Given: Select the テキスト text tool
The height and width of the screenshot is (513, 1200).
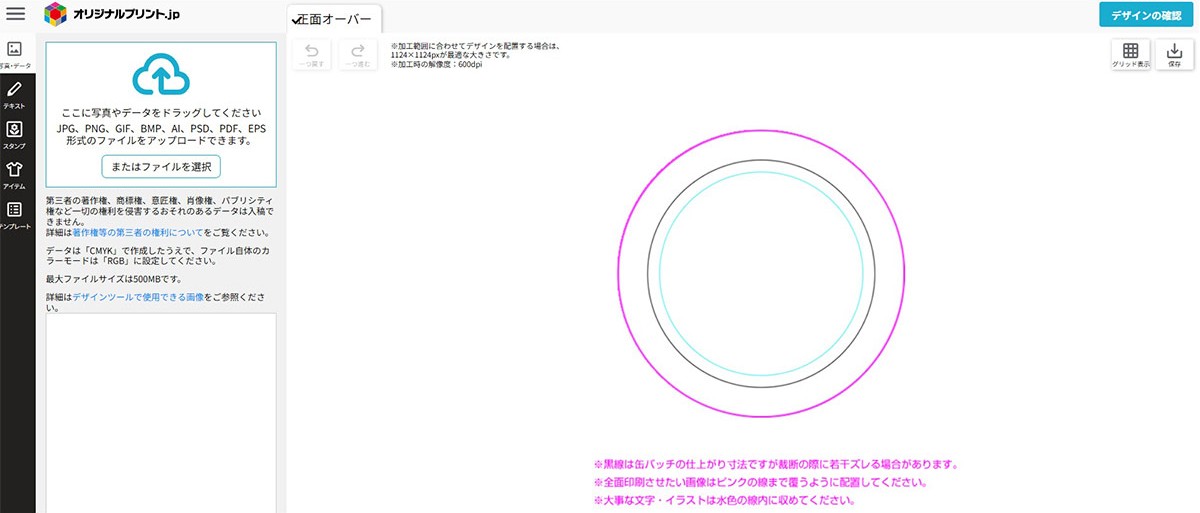Looking at the screenshot, I should click(15, 94).
